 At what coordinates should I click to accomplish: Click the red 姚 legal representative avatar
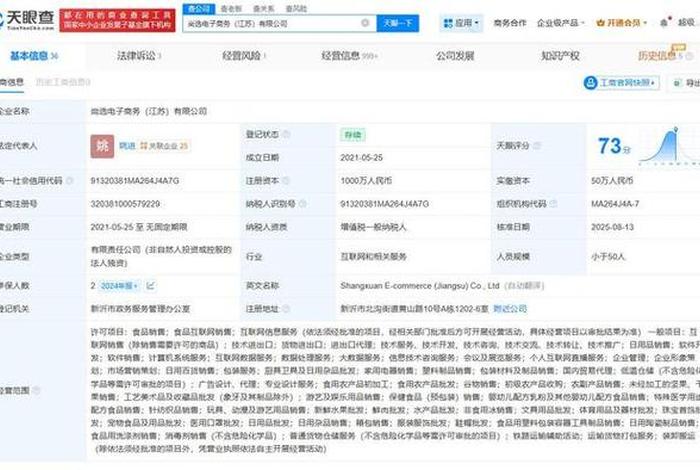tap(102, 146)
